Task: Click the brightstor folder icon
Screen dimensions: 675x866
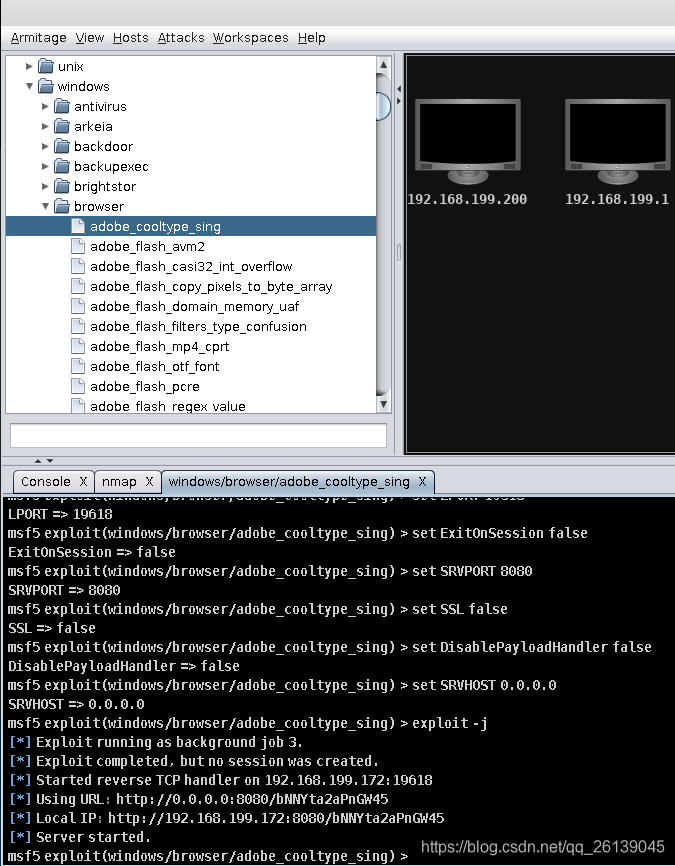Action: point(62,186)
